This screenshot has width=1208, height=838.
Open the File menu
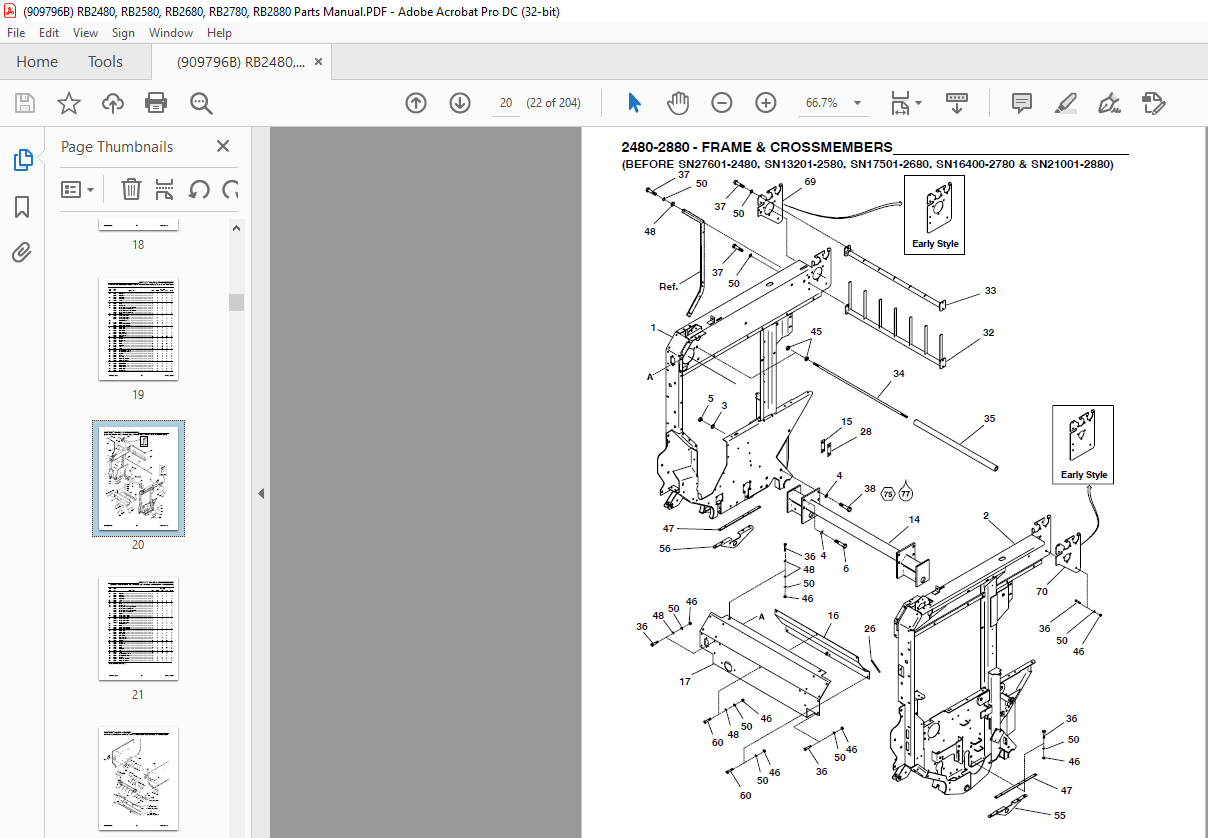[16, 33]
